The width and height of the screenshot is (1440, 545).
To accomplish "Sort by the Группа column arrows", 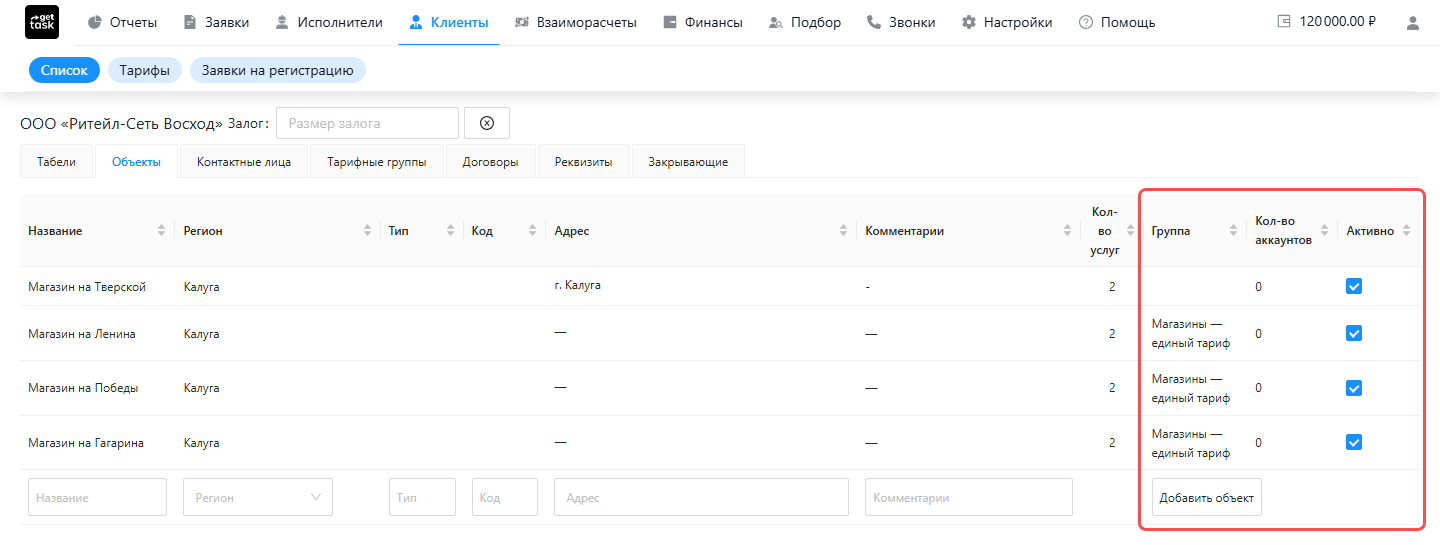I will pyautogui.click(x=1234, y=231).
